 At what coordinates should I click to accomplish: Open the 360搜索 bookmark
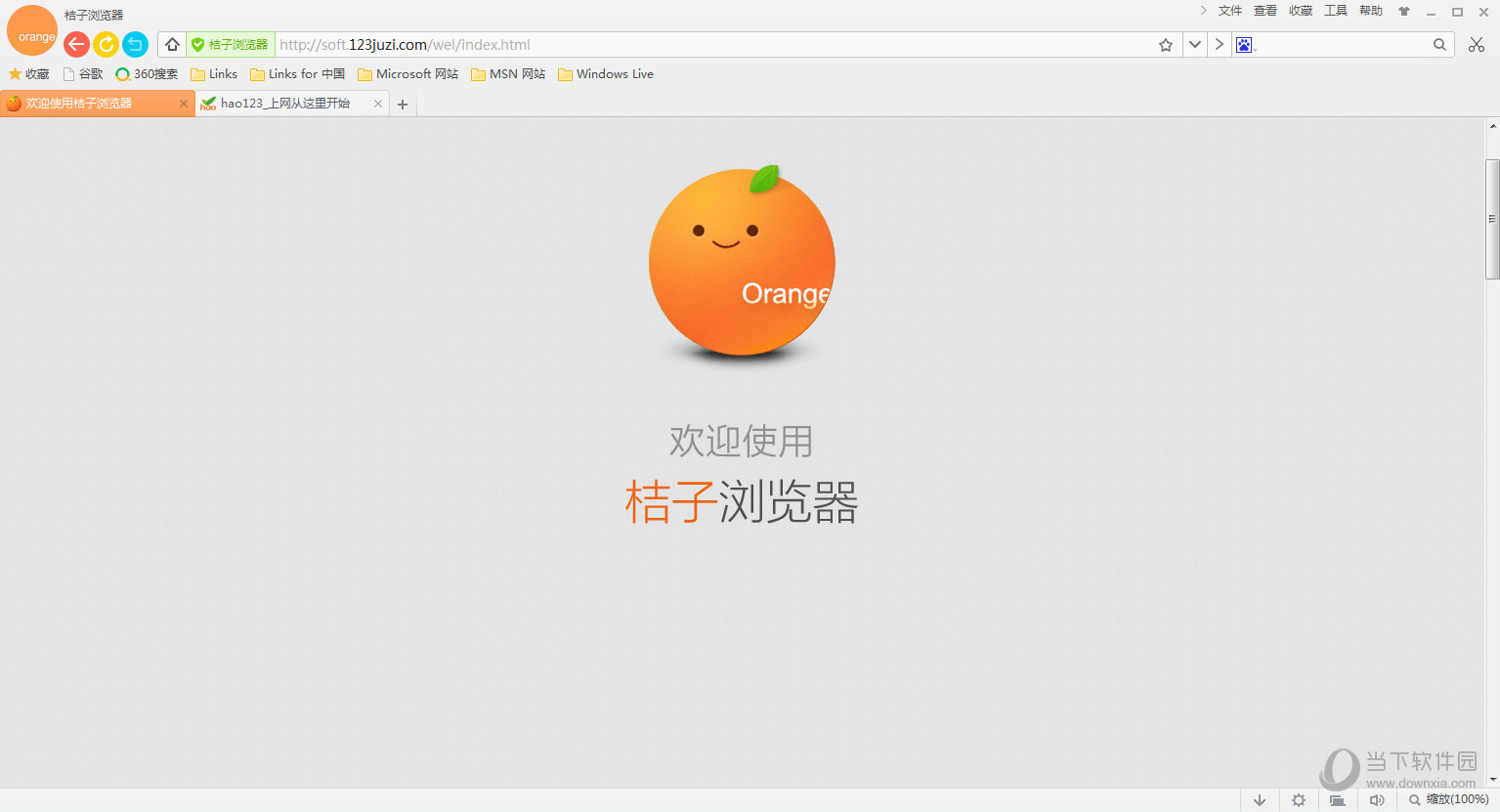pos(147,74)
